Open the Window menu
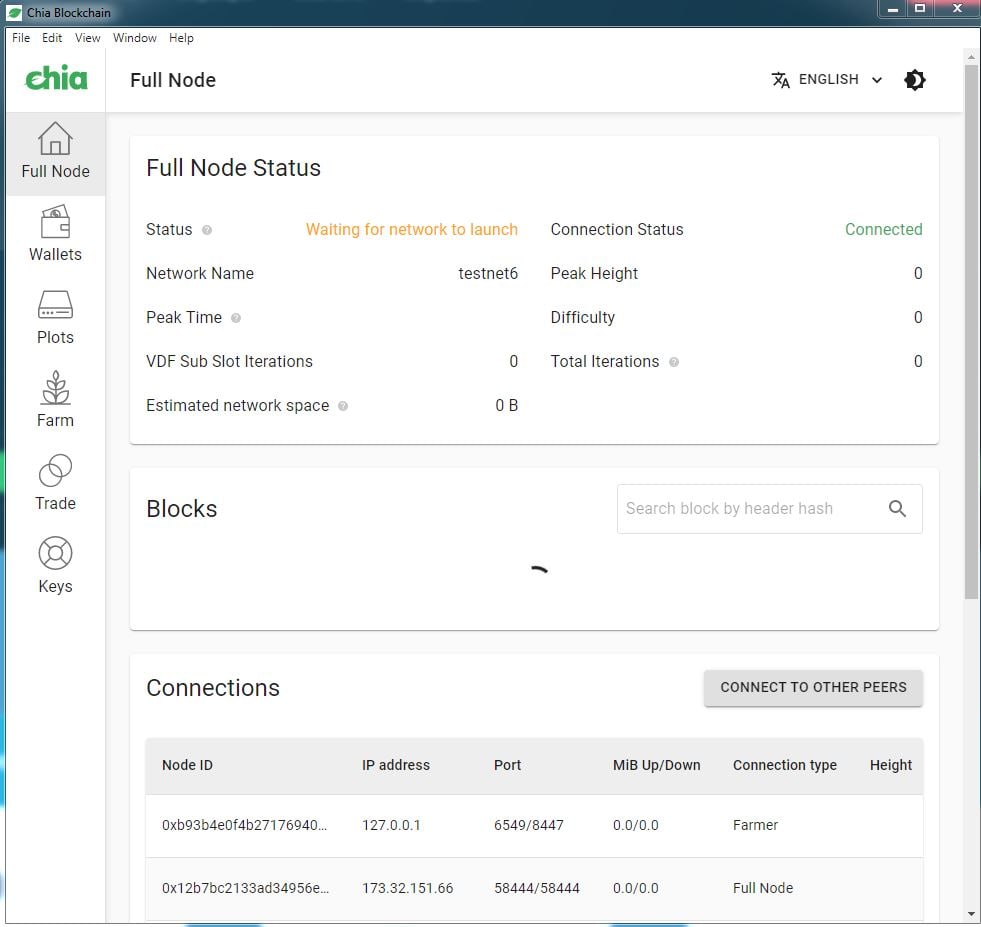The width and height of the screenshot is (981, 927). pyautogui.click(x=135, y=38)
